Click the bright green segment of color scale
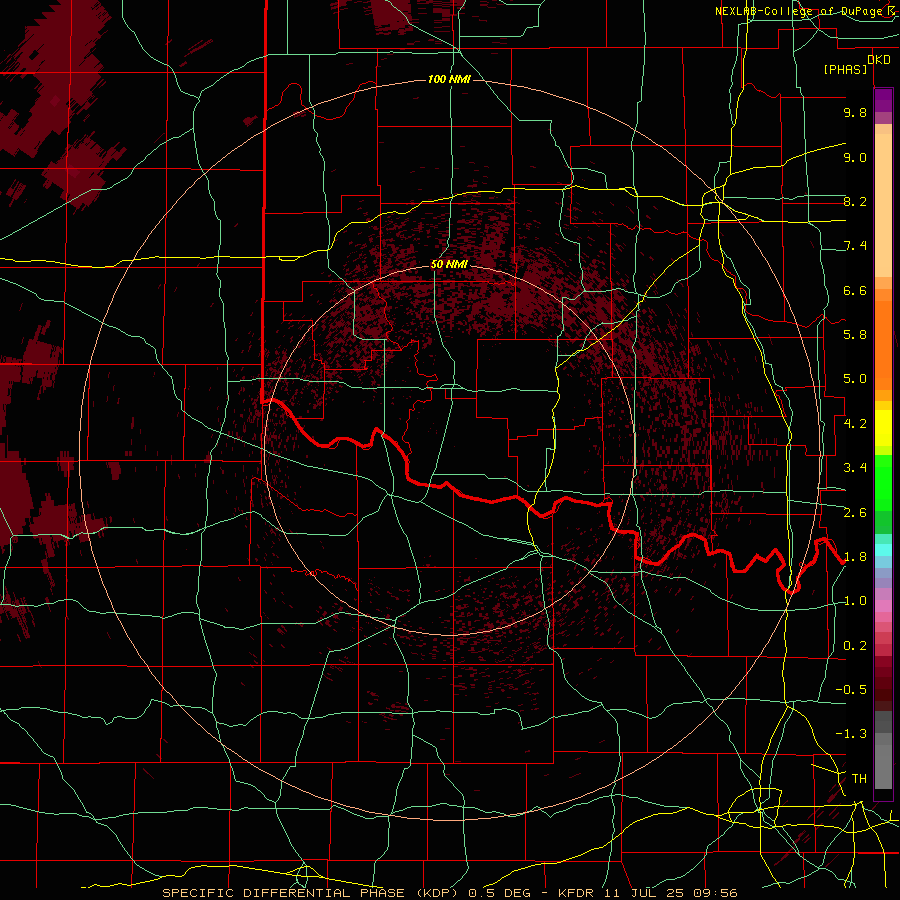Viewport: 900px width, 900px height. (x=883, y=482)
